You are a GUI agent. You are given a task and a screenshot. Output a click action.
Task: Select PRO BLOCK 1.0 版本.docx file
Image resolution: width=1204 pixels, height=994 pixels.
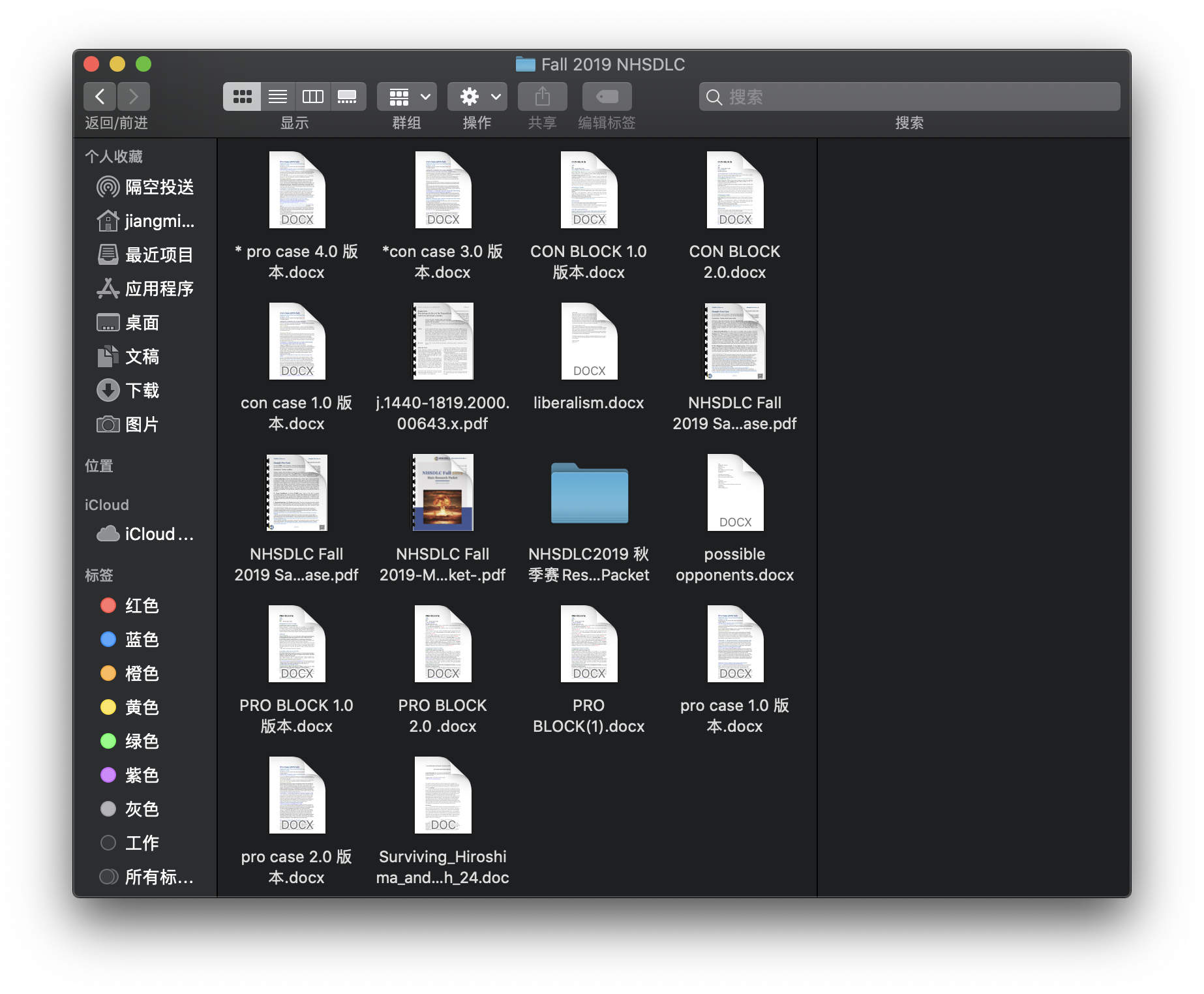coord(297,644)
